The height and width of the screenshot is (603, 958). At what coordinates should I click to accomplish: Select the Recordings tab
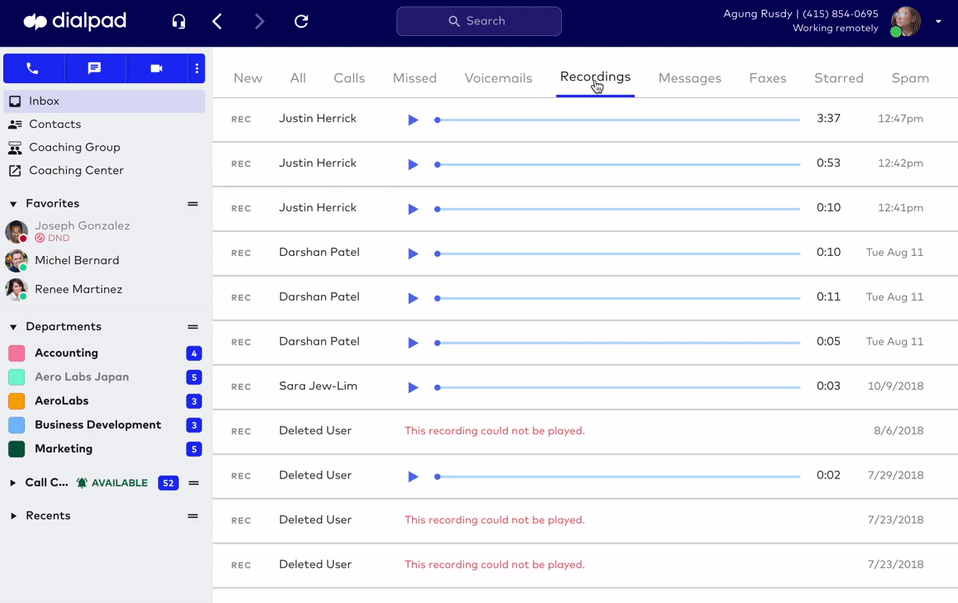click(x=595, y=78)
